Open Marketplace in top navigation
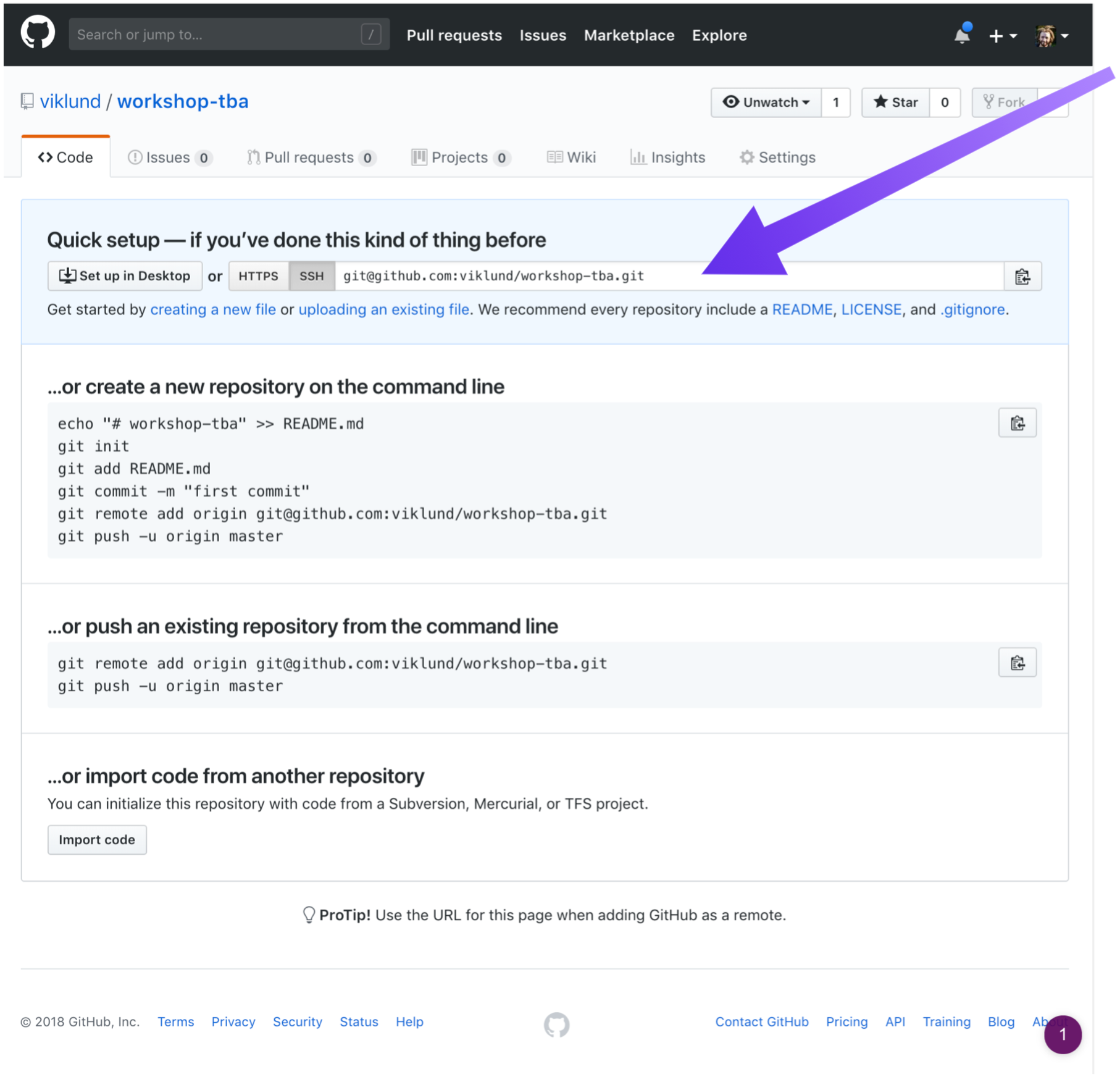This screenshot has width=1120, height=1077. (629, 35)
